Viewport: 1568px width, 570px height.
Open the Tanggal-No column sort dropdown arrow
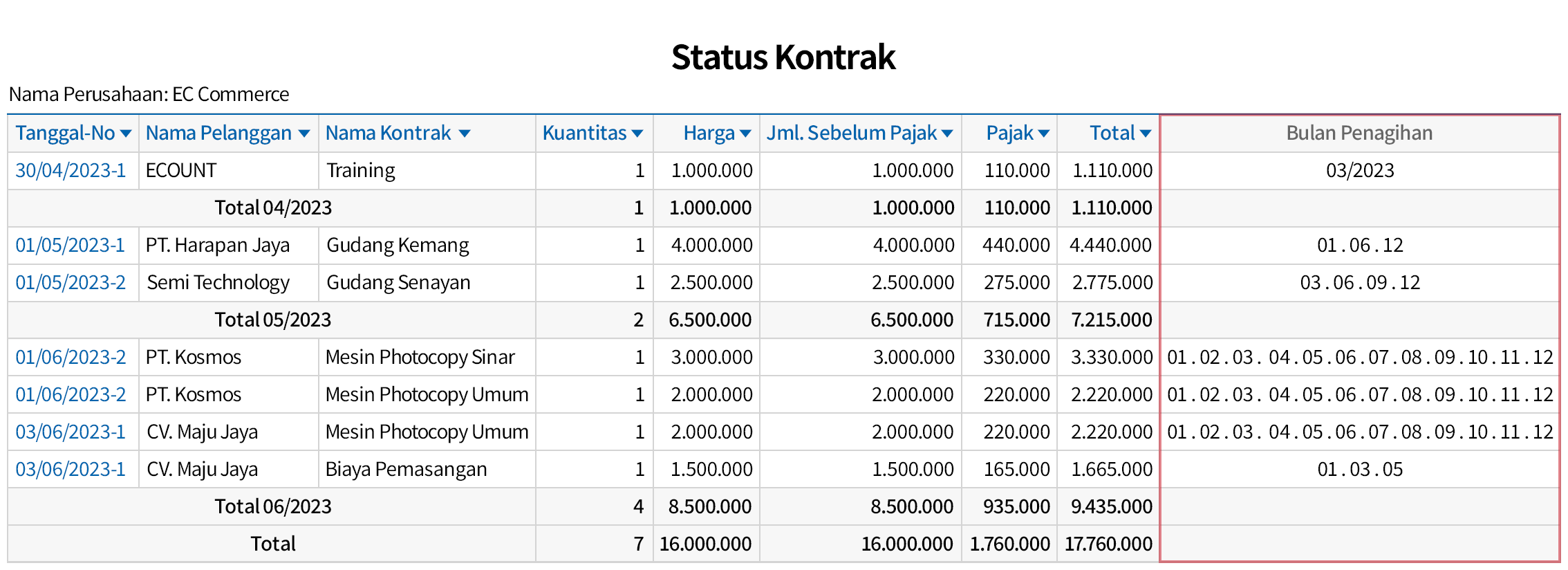(126, 134)
